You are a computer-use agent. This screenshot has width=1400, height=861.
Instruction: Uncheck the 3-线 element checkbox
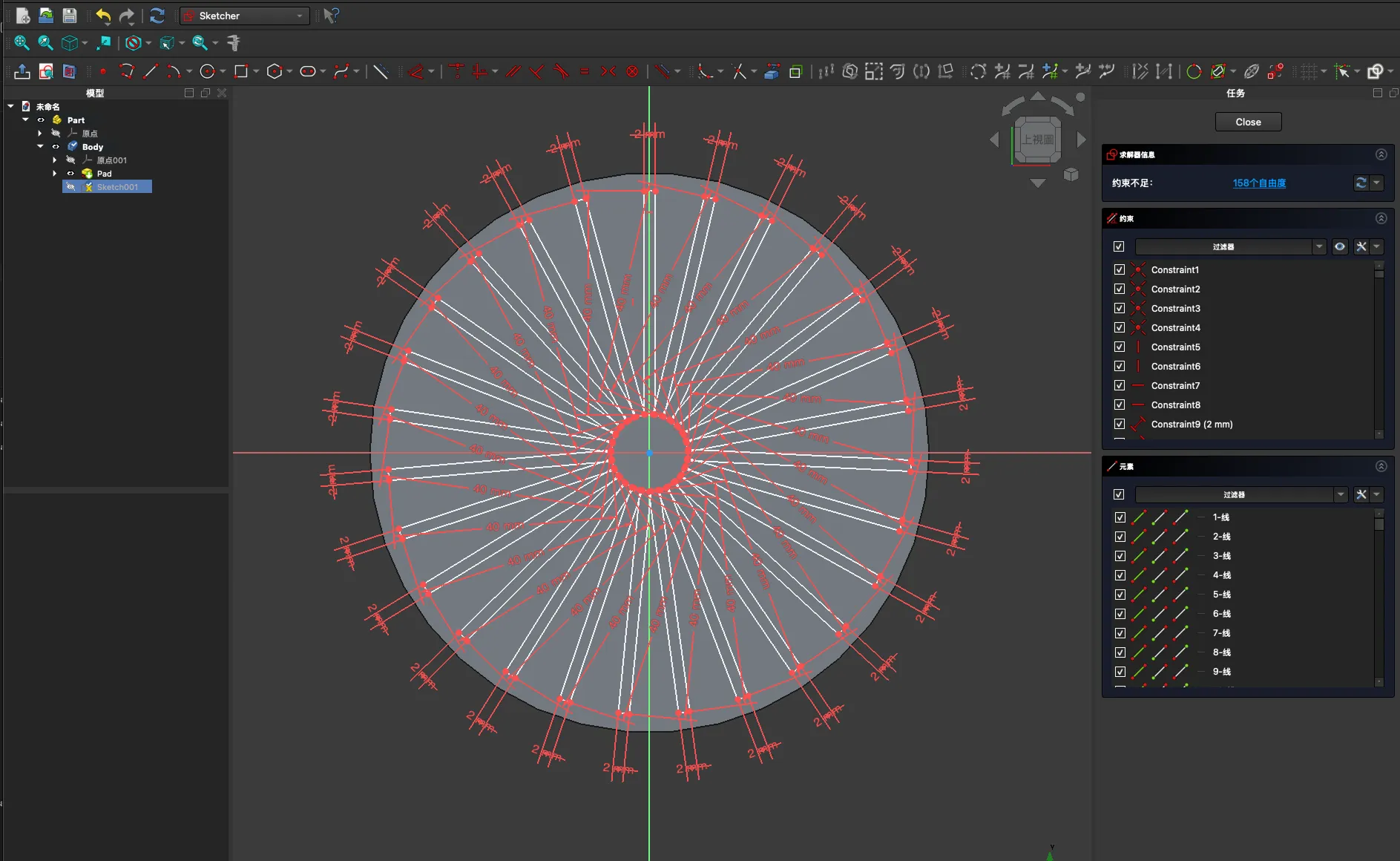[1120, 556]
